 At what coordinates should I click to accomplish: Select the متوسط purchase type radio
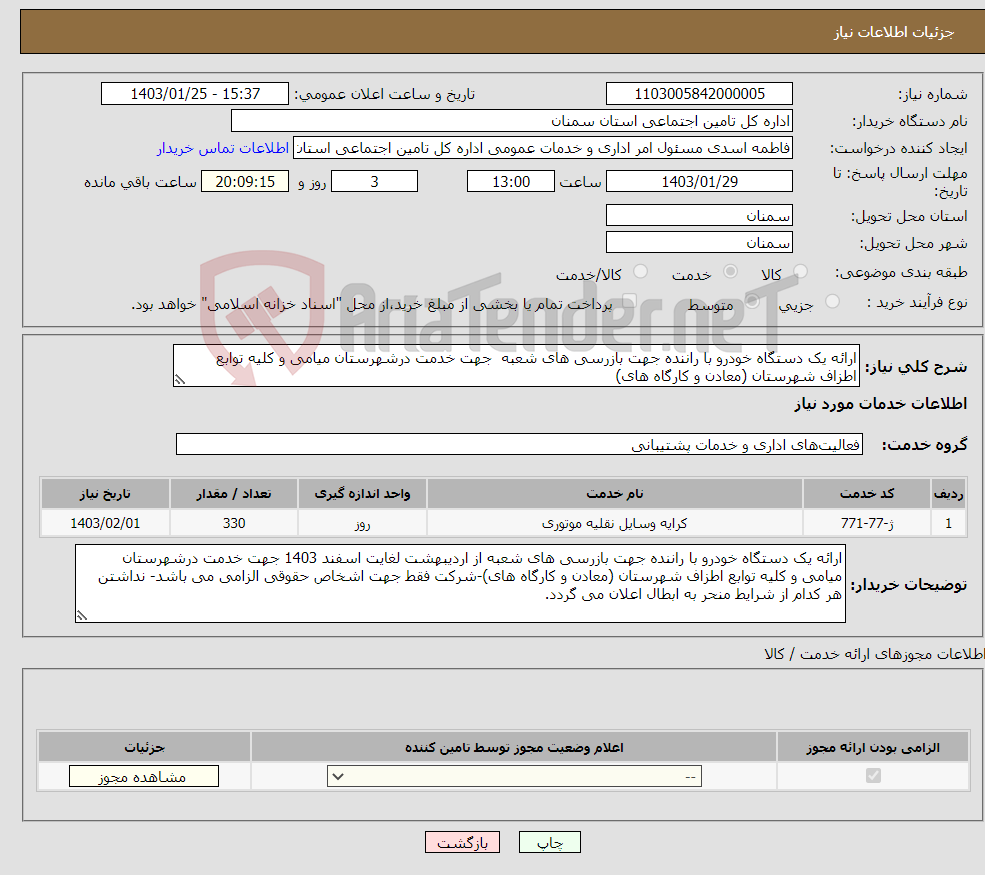click(752, 302)
